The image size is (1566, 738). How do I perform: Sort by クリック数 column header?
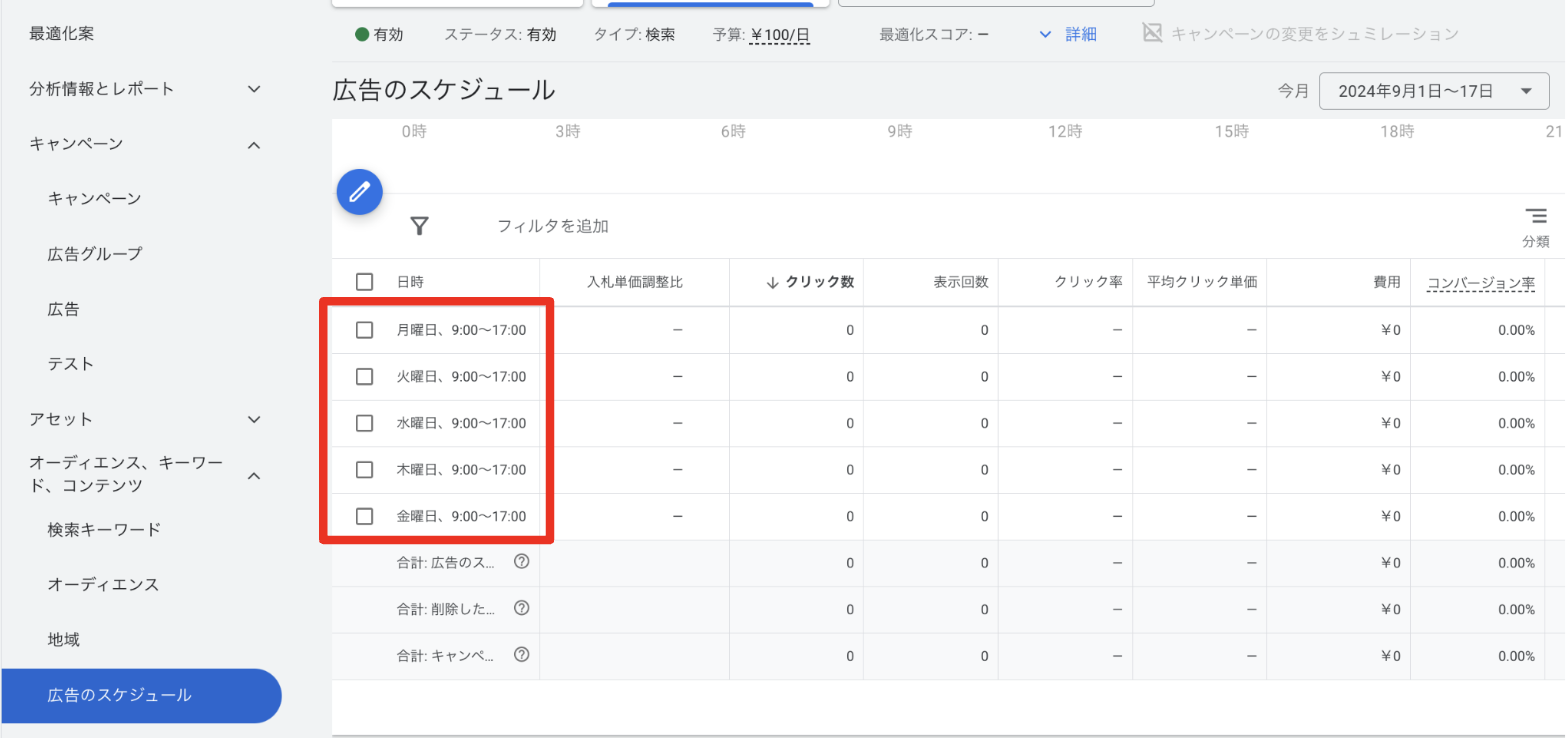pyautogui.click(x=820, y=282)
